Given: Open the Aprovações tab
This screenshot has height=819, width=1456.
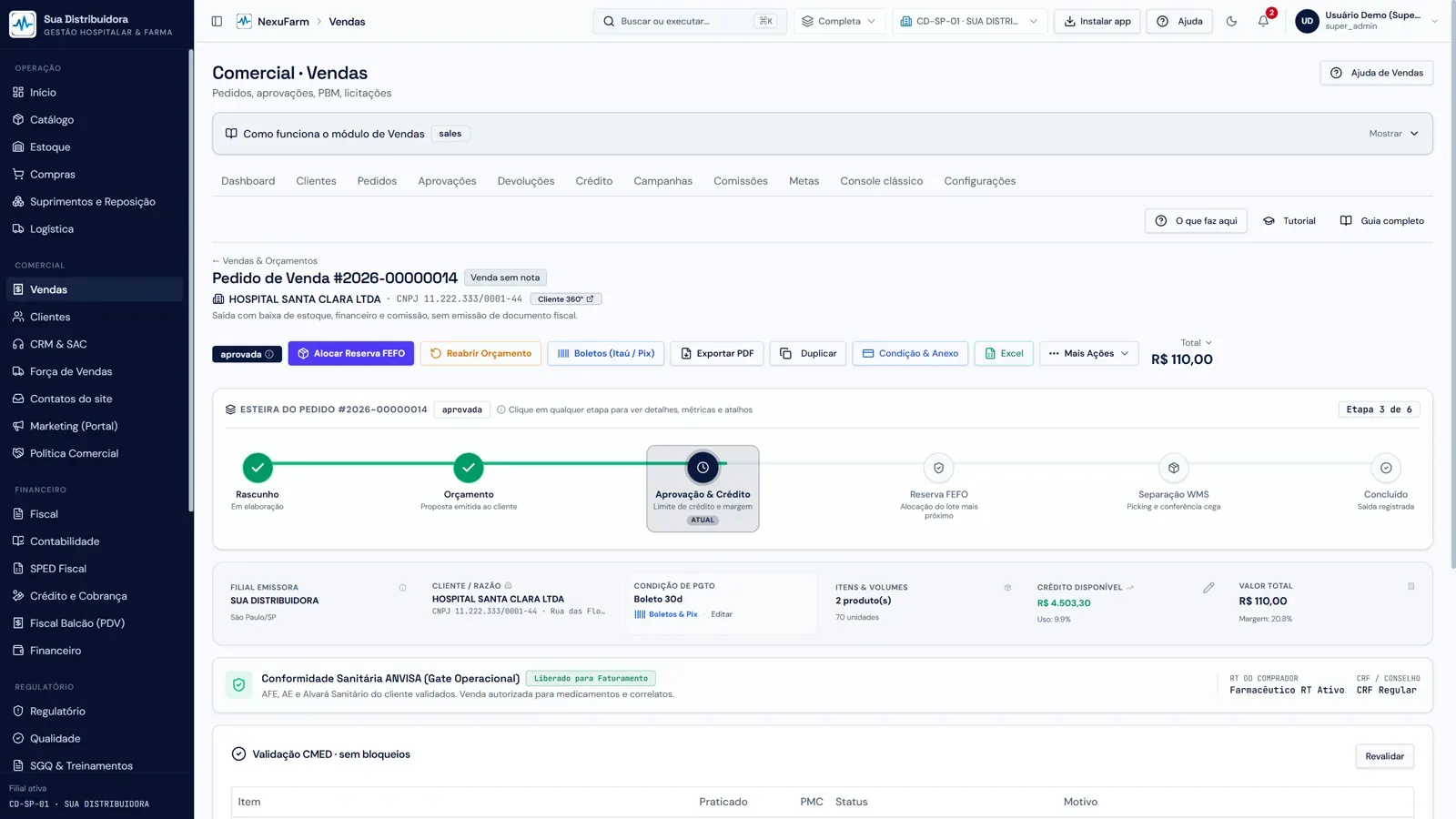Looking at the screenshot, I should click(x=447, y=181).
